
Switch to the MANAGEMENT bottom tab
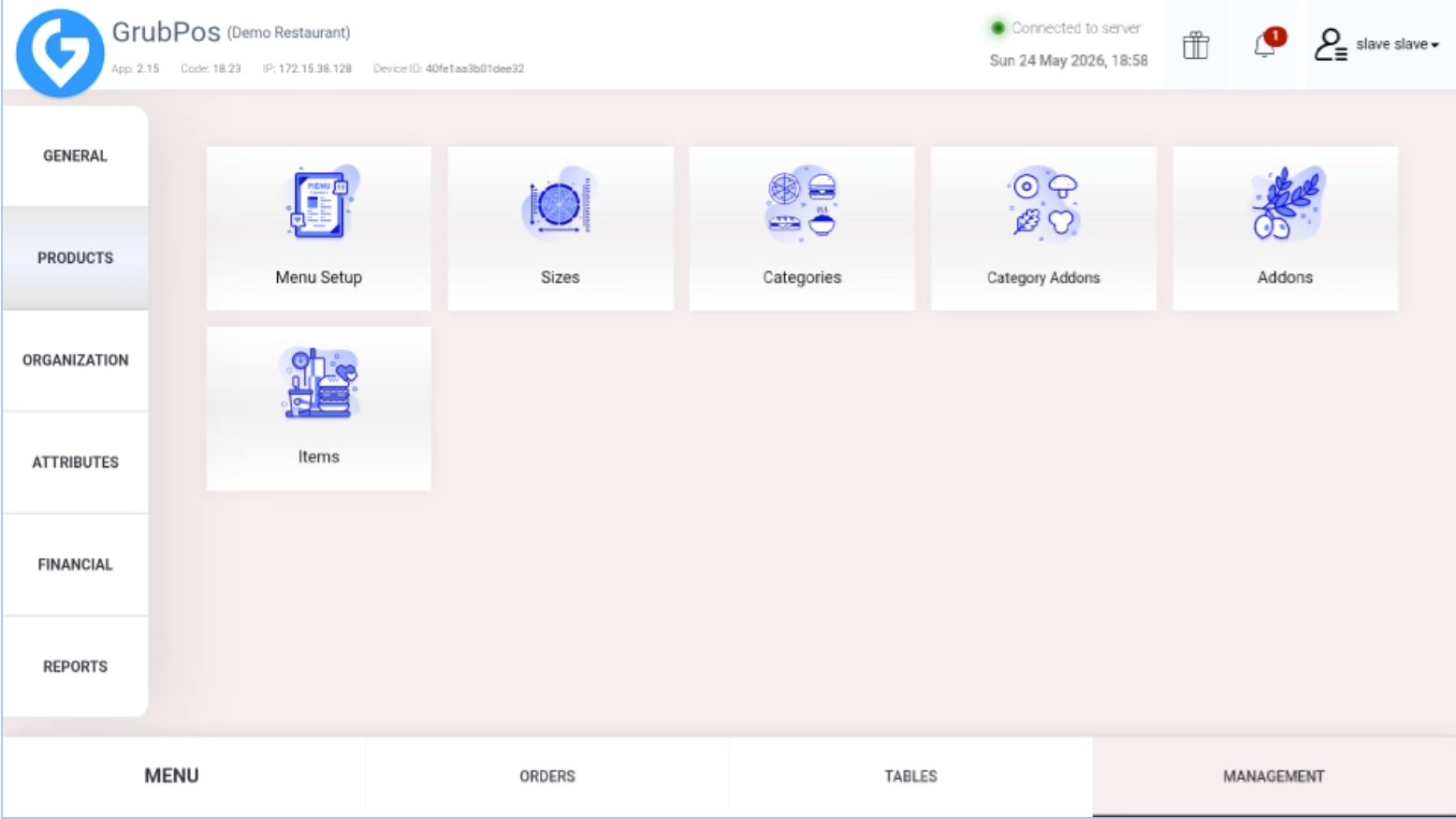click(1274, 776)
